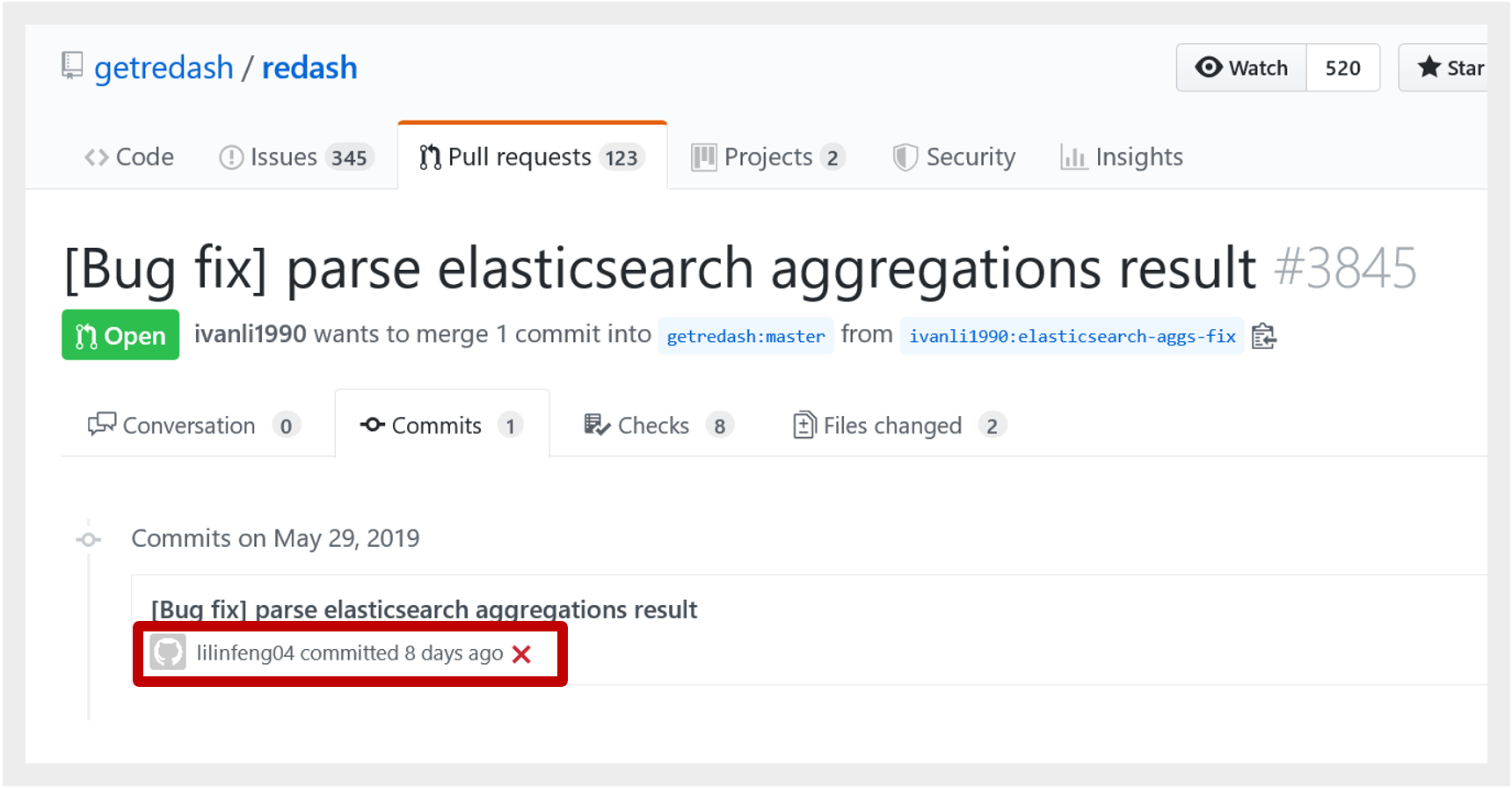The width and height of the screenshot is (1512, 788).
Task: Star the repository
Action: click(x=1444, y=68)
